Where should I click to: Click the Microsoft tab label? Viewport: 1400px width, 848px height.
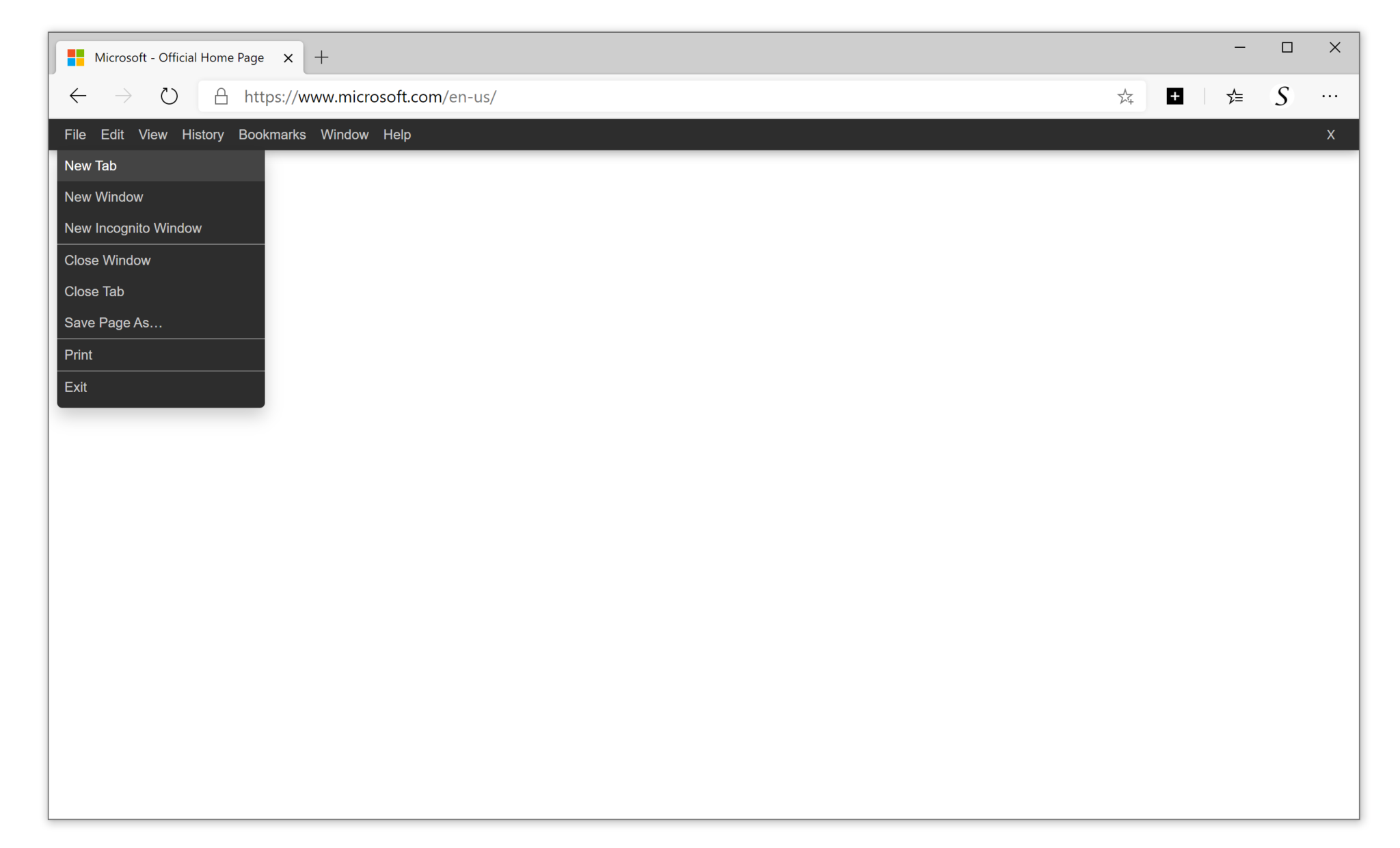tap(180, 57)
